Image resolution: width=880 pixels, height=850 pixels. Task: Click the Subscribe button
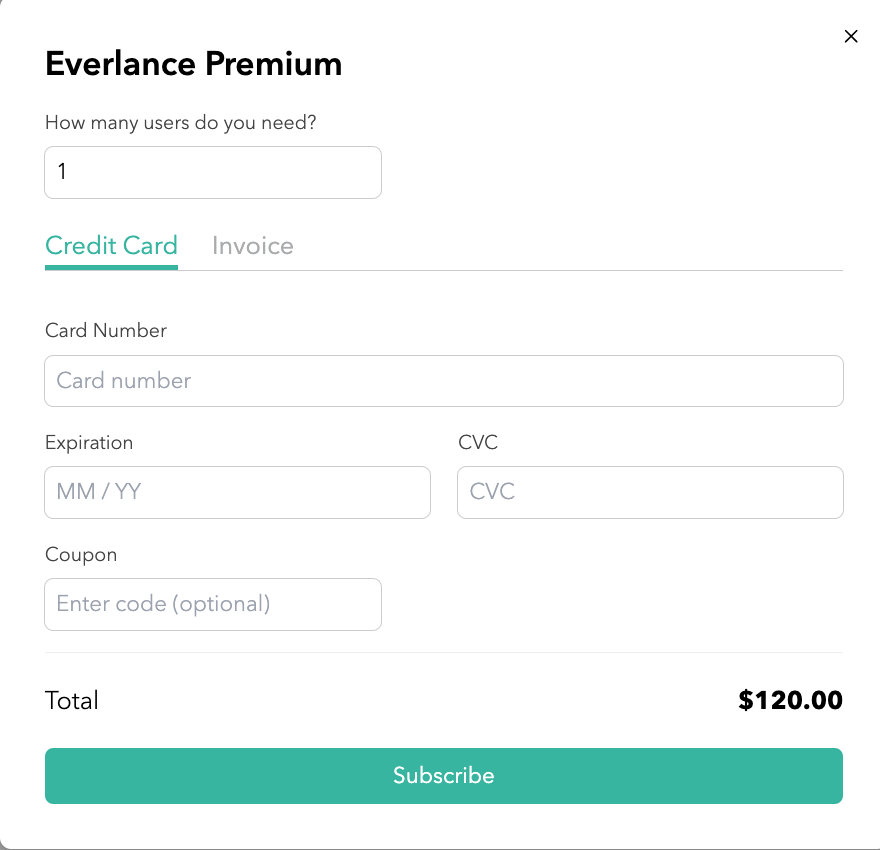443,775
